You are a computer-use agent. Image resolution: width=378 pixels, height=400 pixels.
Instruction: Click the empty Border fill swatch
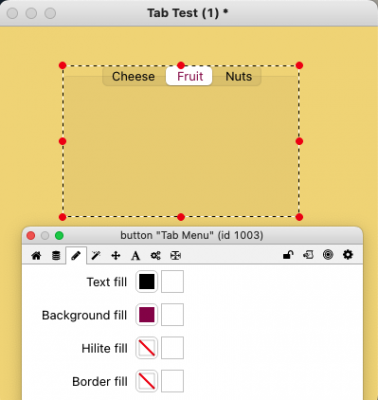[x=147, y=381]
